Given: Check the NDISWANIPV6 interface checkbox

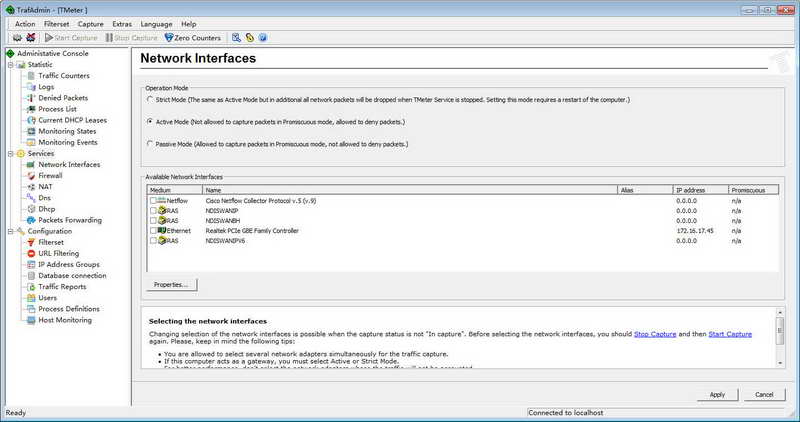Looking at the screenshot, I should click(x=153, y=241).
